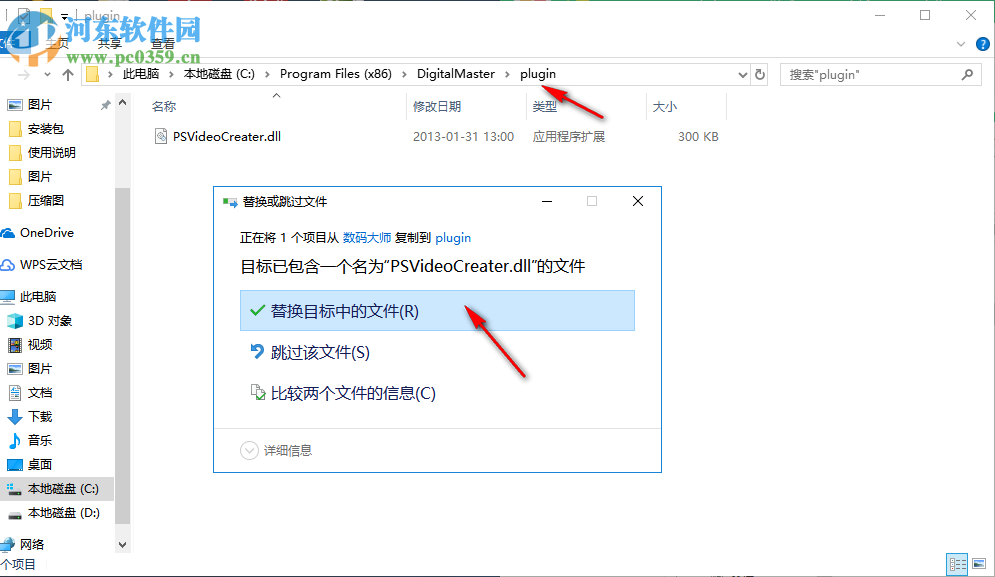
Task: Open recent locations dropdown arrow
Action: click(x=47, y=74)
